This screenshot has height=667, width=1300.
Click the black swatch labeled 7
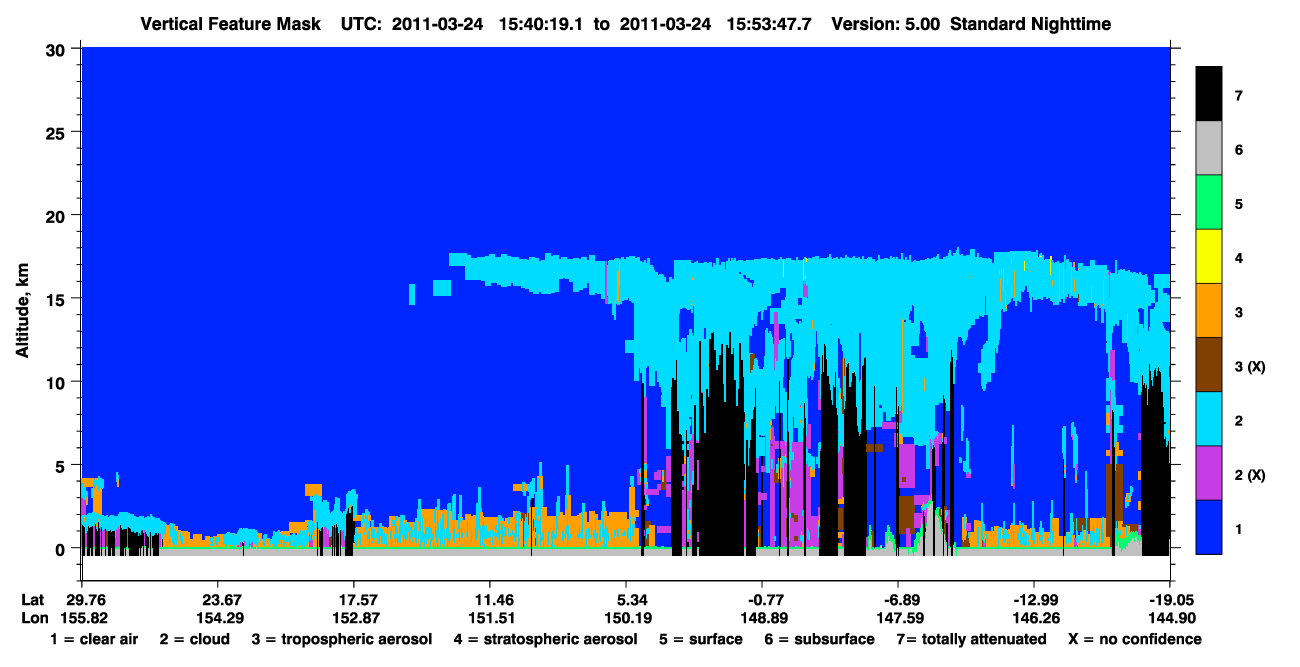1209,94
